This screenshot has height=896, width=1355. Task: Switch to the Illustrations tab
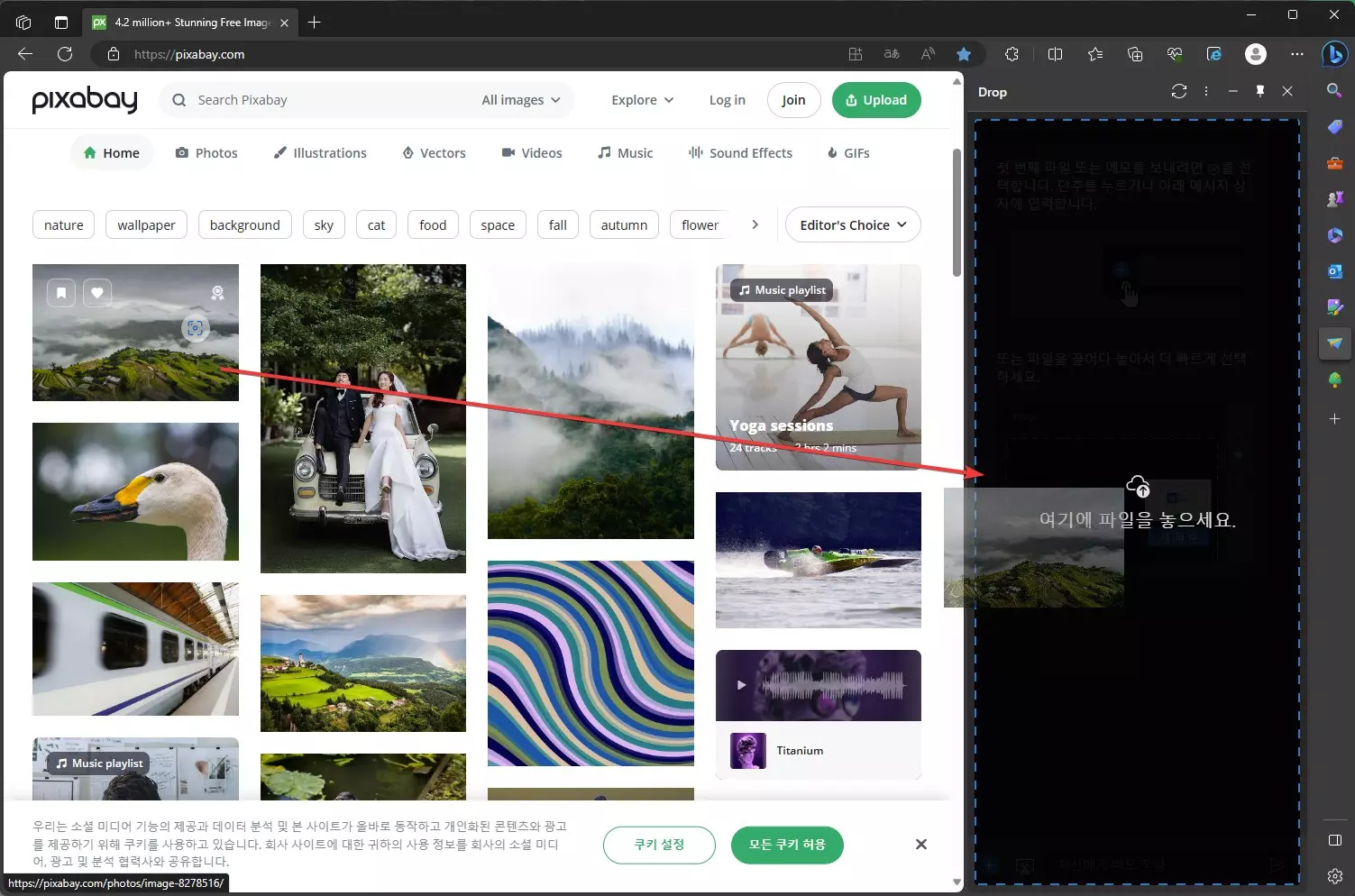pos(320,153)
